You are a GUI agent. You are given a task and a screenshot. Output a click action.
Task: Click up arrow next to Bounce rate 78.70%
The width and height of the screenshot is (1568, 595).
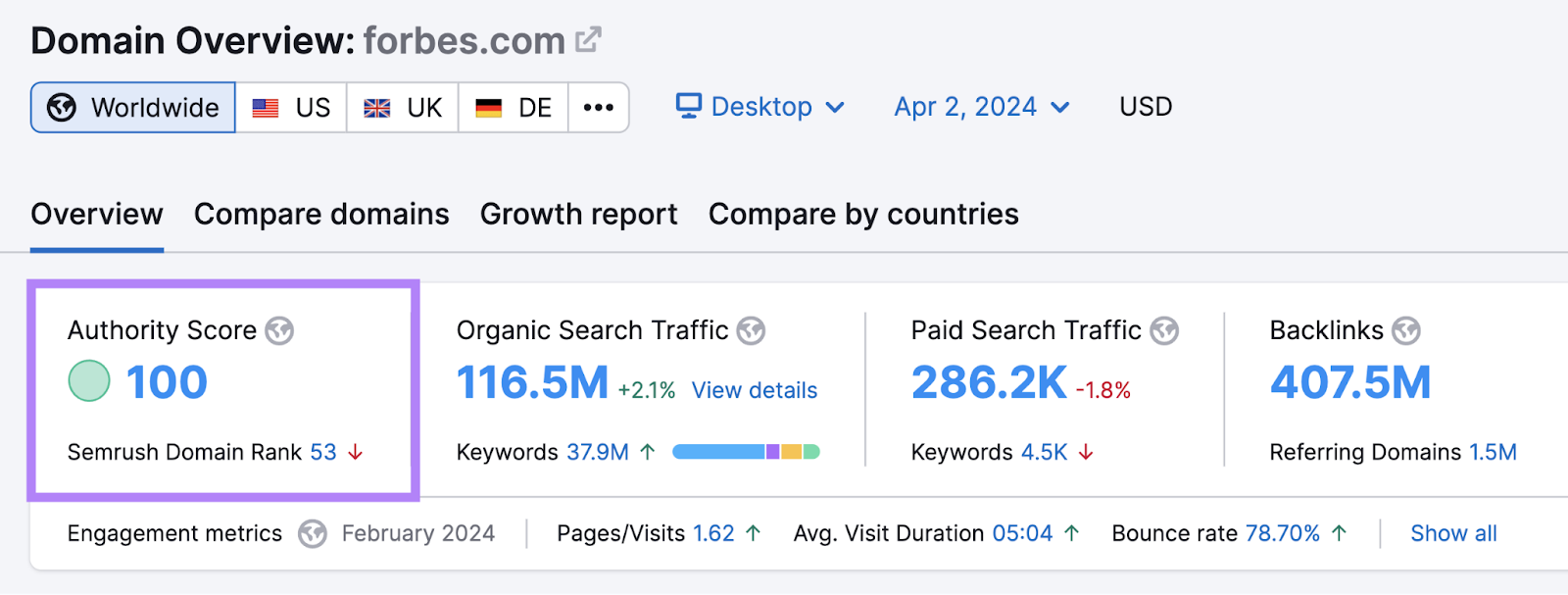1340,533
